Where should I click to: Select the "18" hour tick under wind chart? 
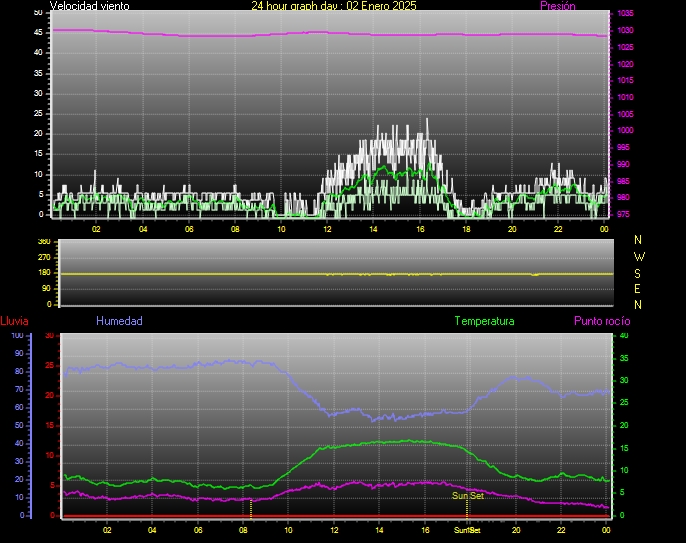[x=466, y=229]
